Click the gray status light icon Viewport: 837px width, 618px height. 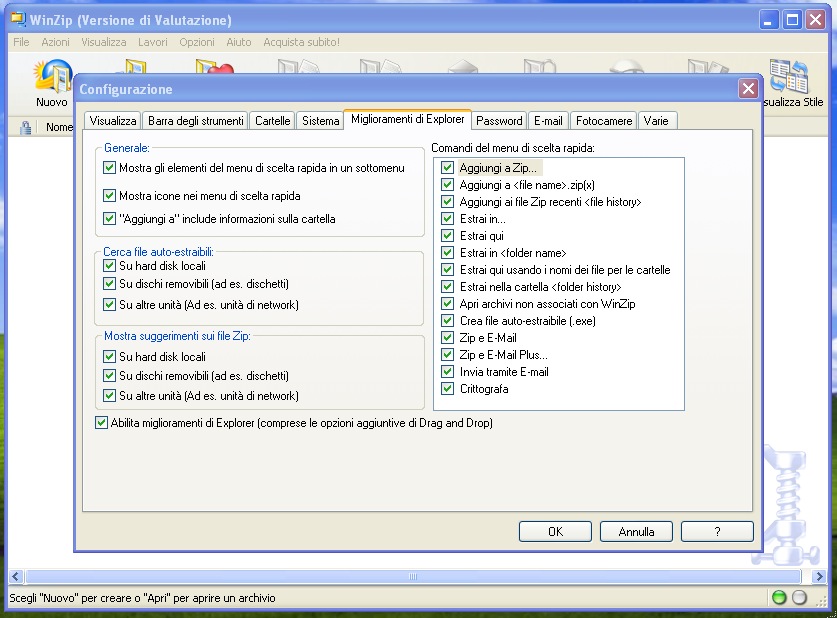click(799, 598)
